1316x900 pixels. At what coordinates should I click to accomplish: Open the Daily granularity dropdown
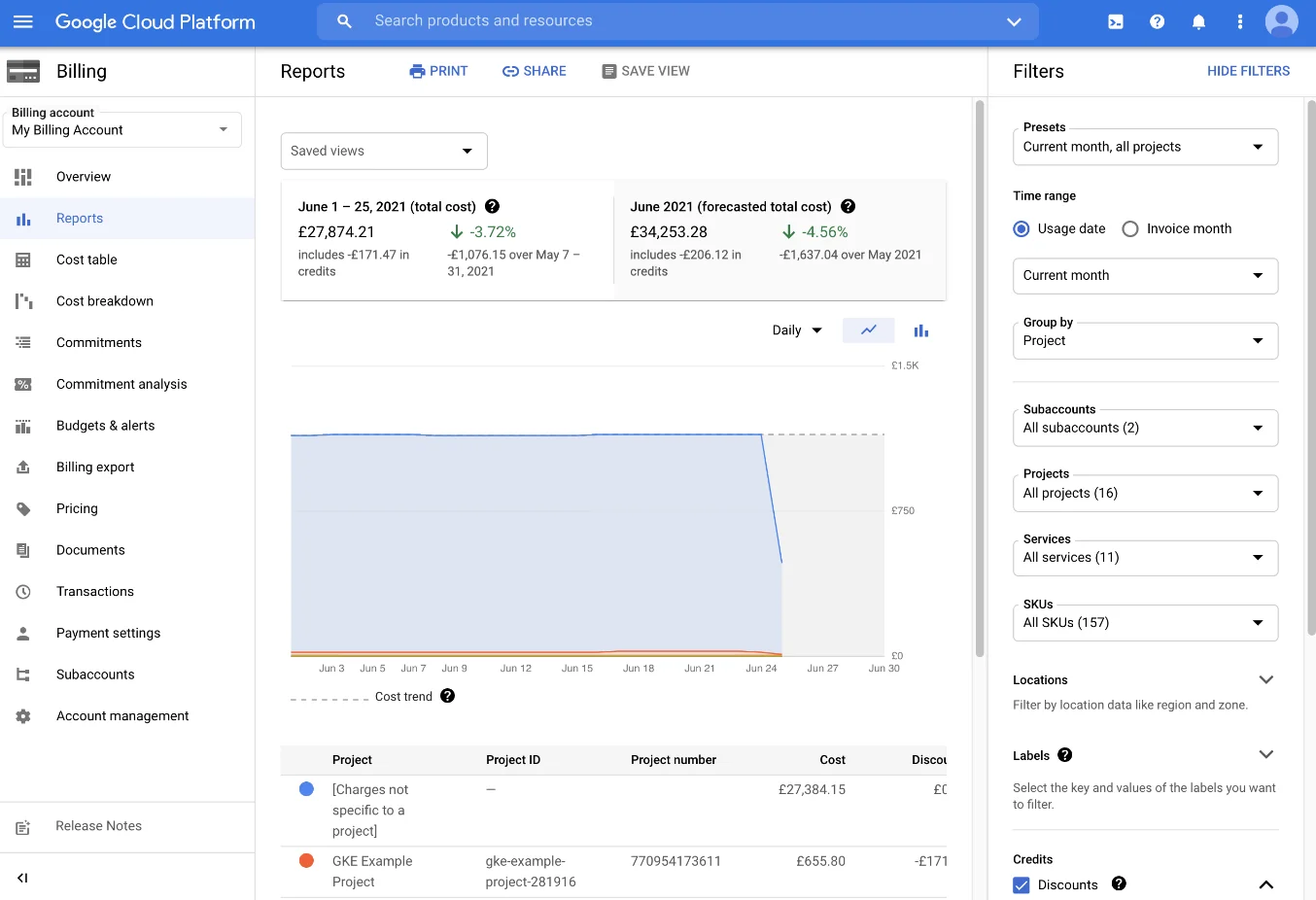[797, 330]
